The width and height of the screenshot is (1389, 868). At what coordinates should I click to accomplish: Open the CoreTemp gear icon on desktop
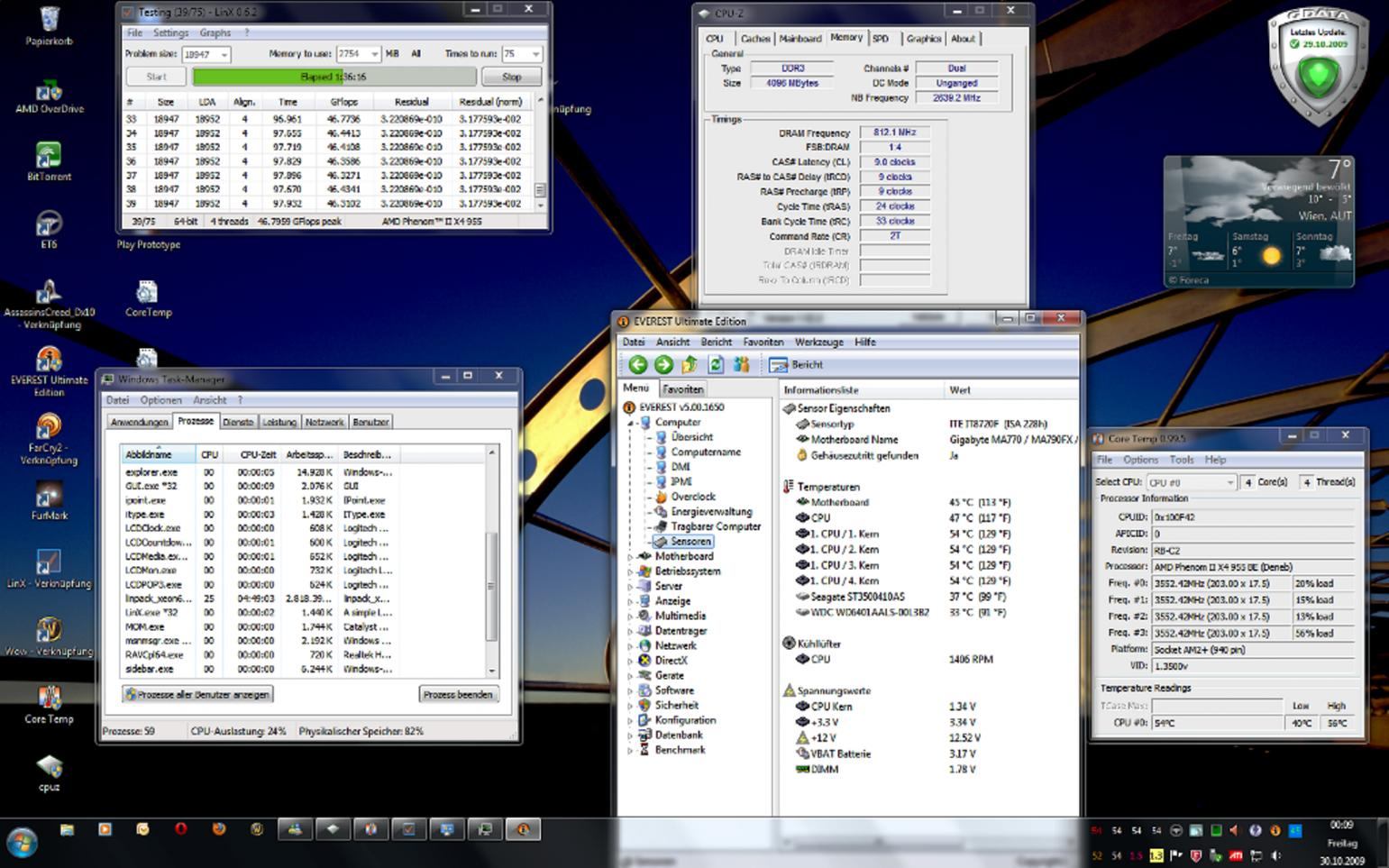(x=147, y=300)
